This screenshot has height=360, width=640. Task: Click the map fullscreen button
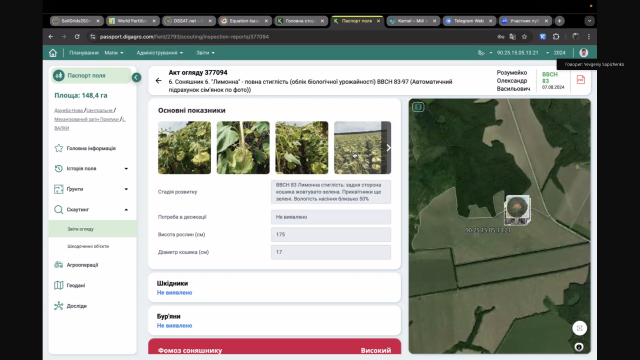pos(579,328)
